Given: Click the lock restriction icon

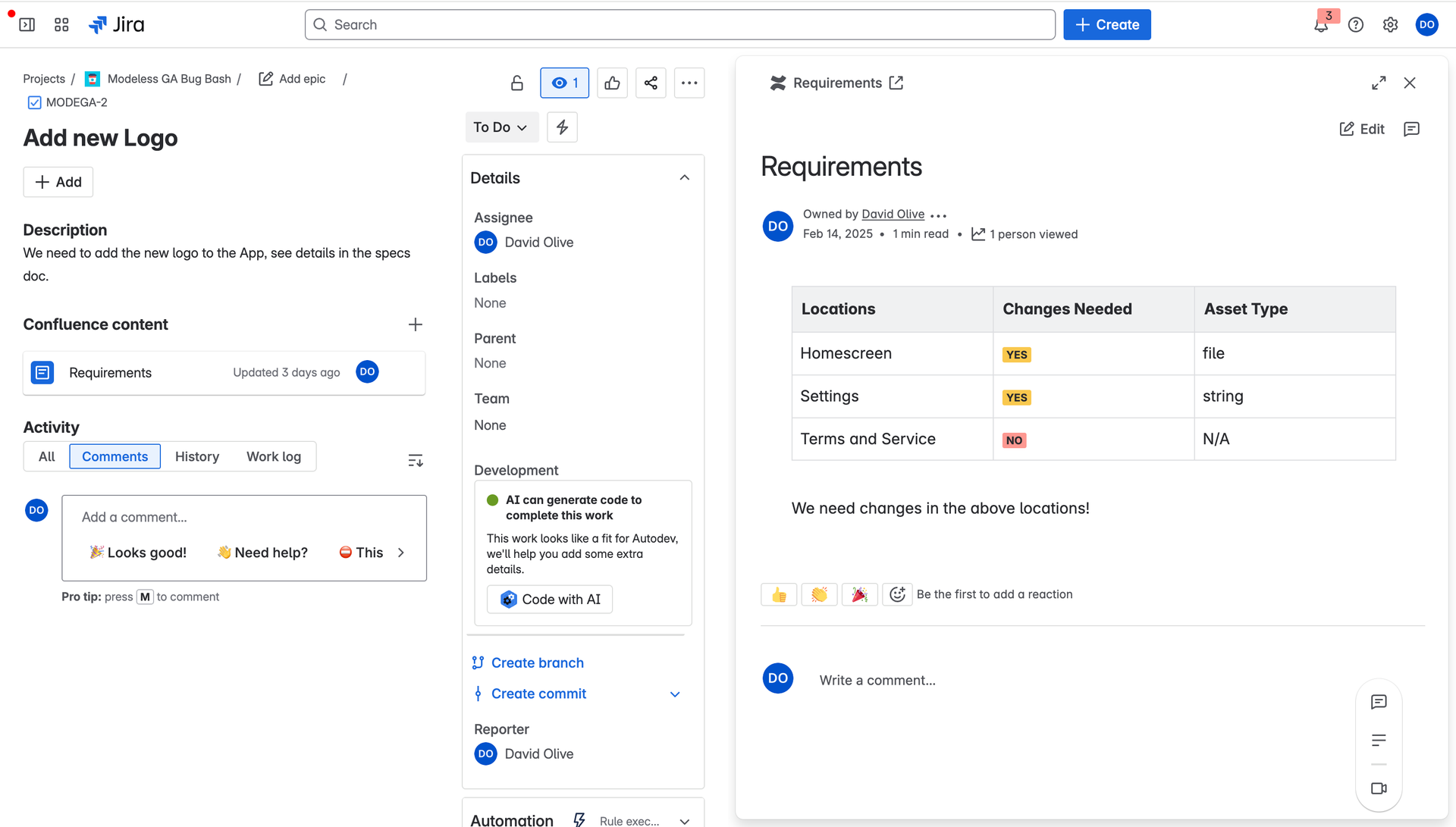Looking at the screenshot, I should [x=516, y=83].
